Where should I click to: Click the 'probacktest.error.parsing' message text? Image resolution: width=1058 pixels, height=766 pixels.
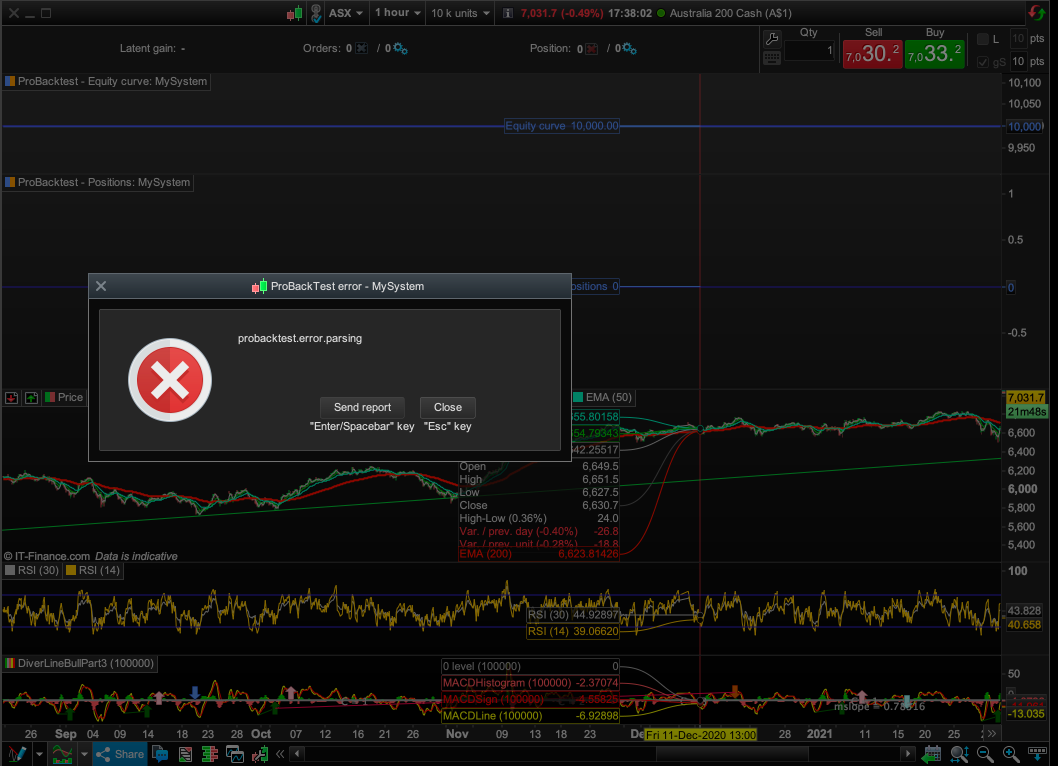[x=300, y=338]
